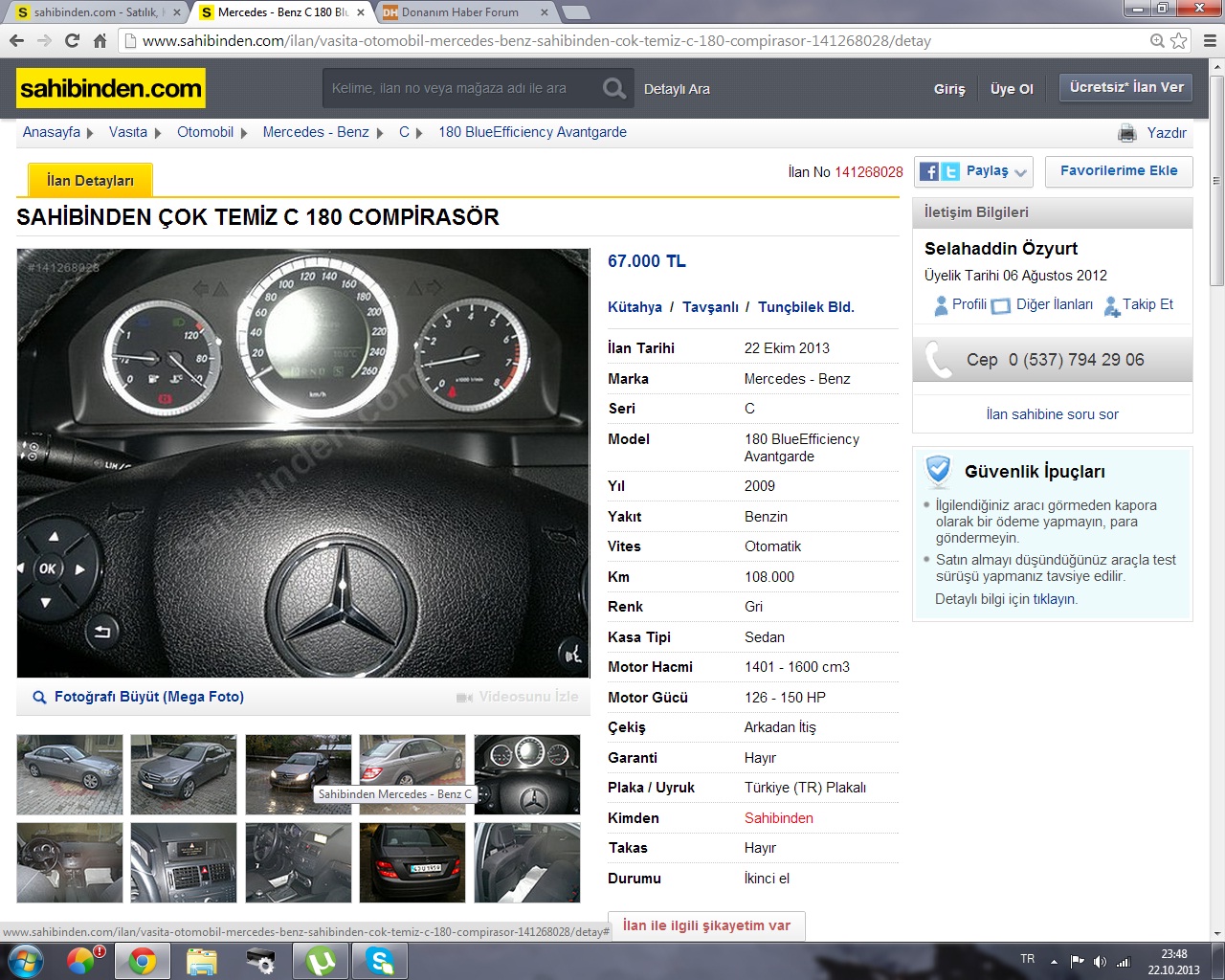Go to Otomobil breadcrumb

tap(205, 132)
